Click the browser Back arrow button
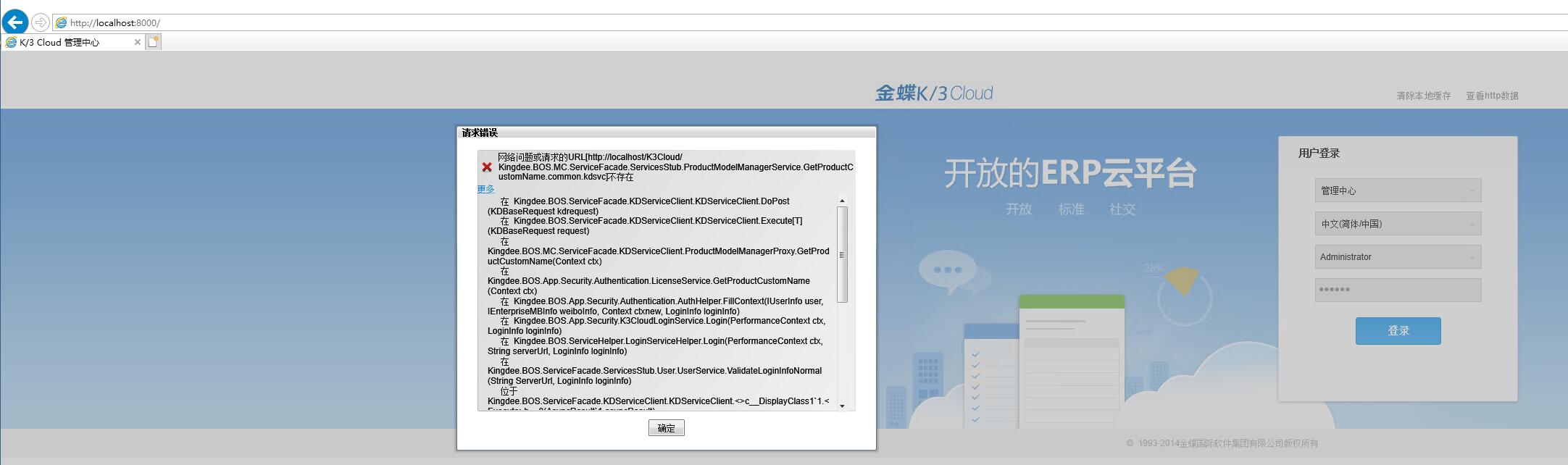The width and height of the screenshot is (1568, 465). (x=14, y=22)
